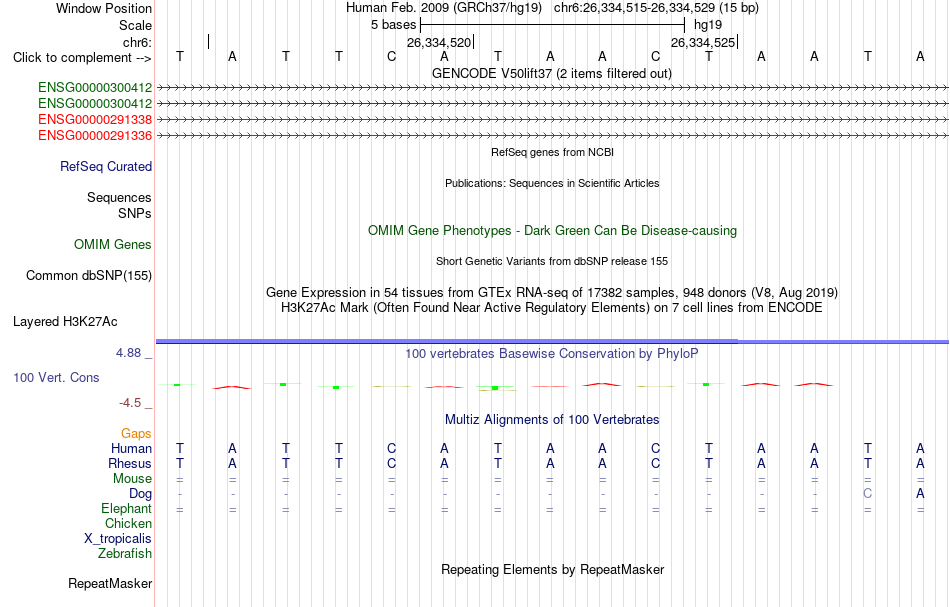Click the chr6: base position label
Viewport: 950px width, 607px height.
137,42
